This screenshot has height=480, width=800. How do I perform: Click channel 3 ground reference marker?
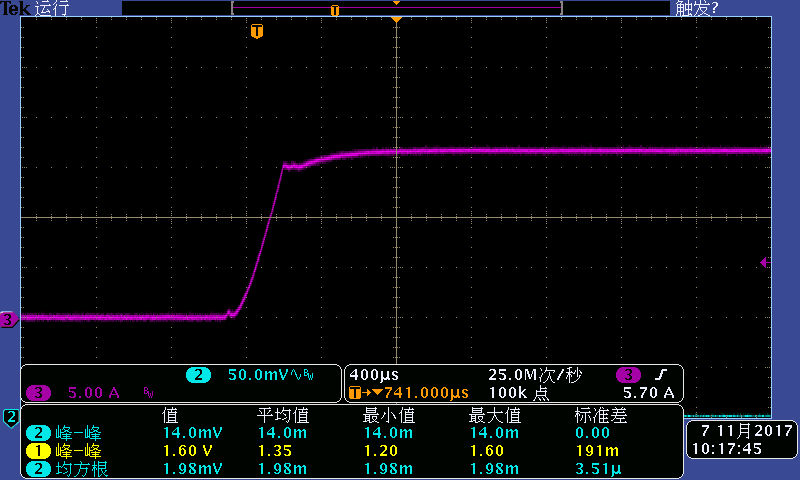(7, 320)
